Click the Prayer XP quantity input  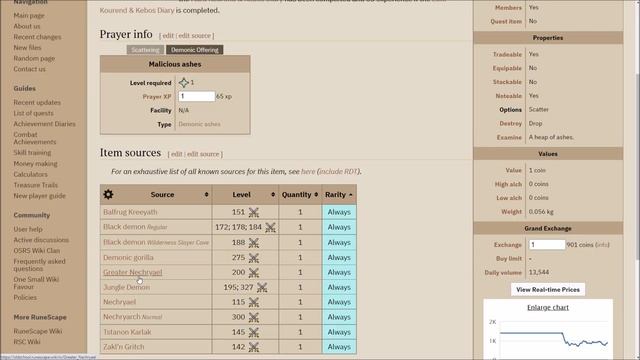pyautogui.click(x=196, y=96)
